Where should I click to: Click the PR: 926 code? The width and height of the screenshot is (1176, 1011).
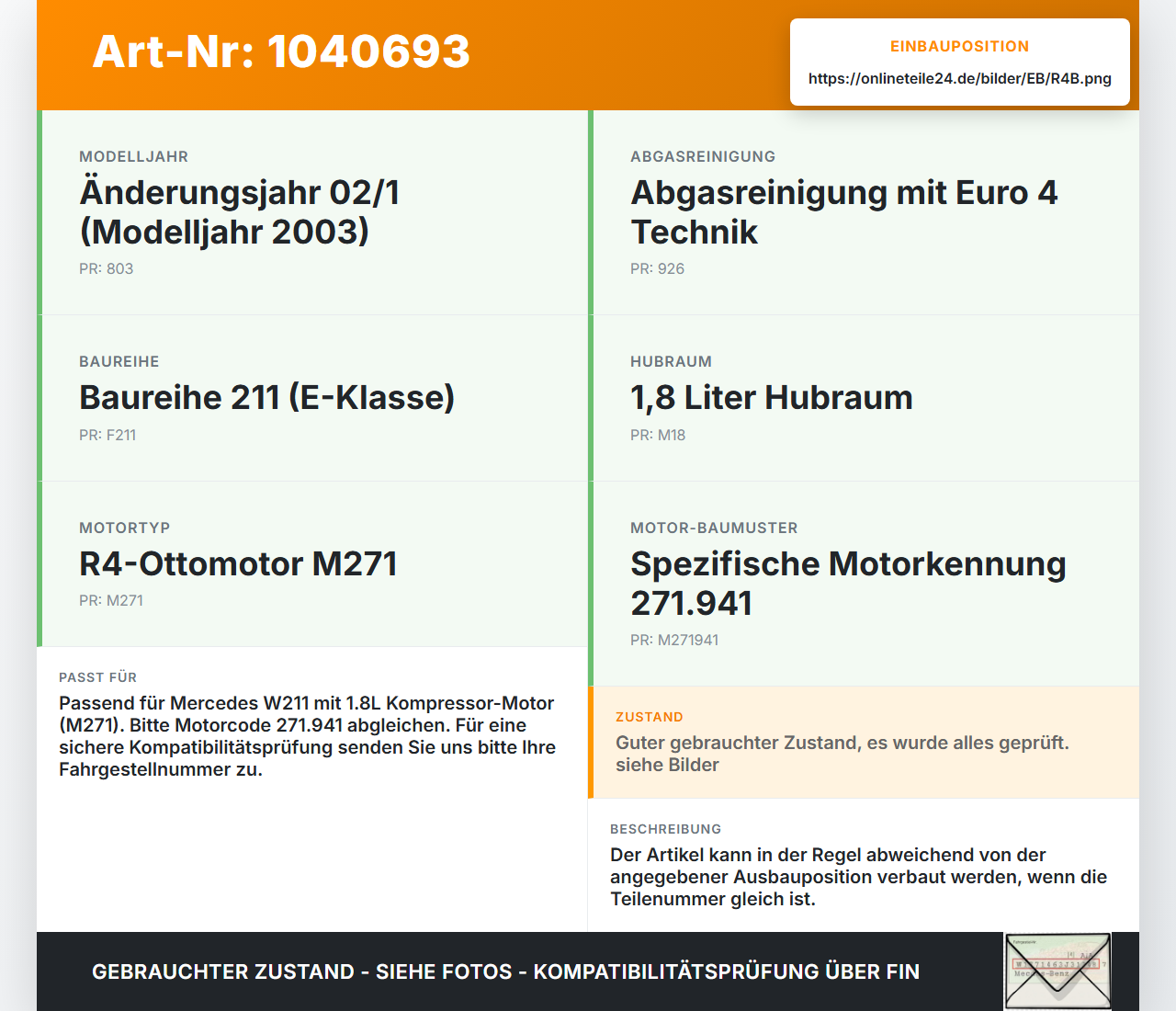658,268
